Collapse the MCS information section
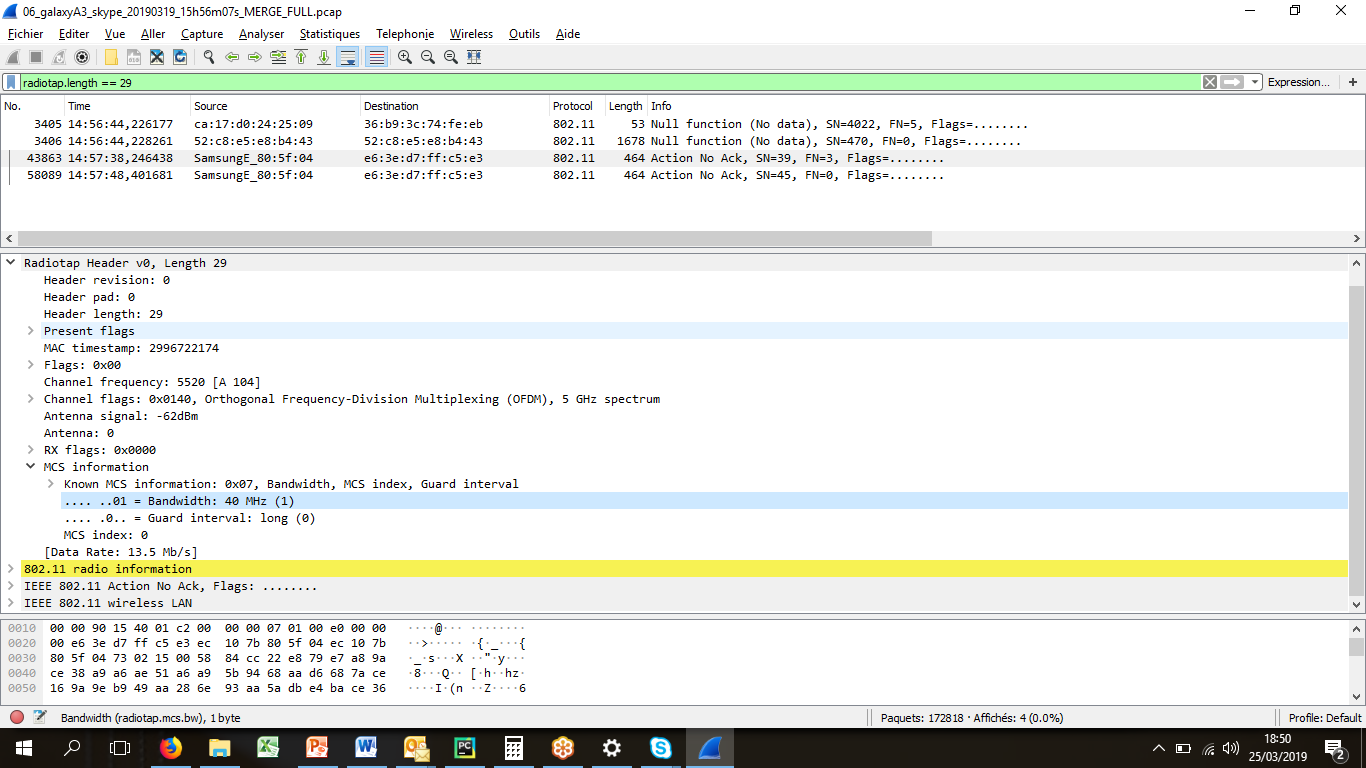The width and height of the screenshot is (1366, 768). pos(29,466)
